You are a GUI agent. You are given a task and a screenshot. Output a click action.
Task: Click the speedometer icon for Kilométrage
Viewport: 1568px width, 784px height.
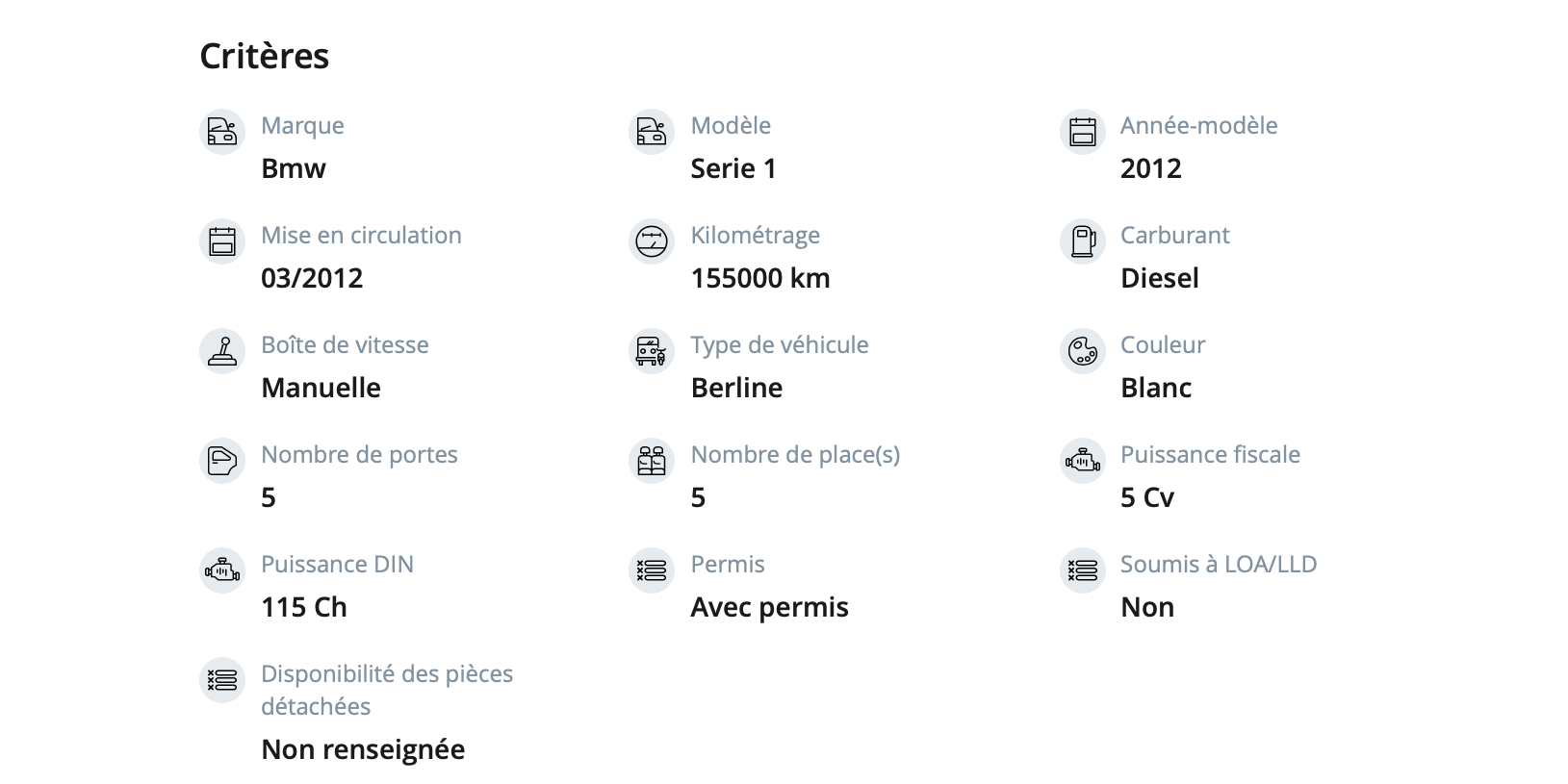coord(652,240)
